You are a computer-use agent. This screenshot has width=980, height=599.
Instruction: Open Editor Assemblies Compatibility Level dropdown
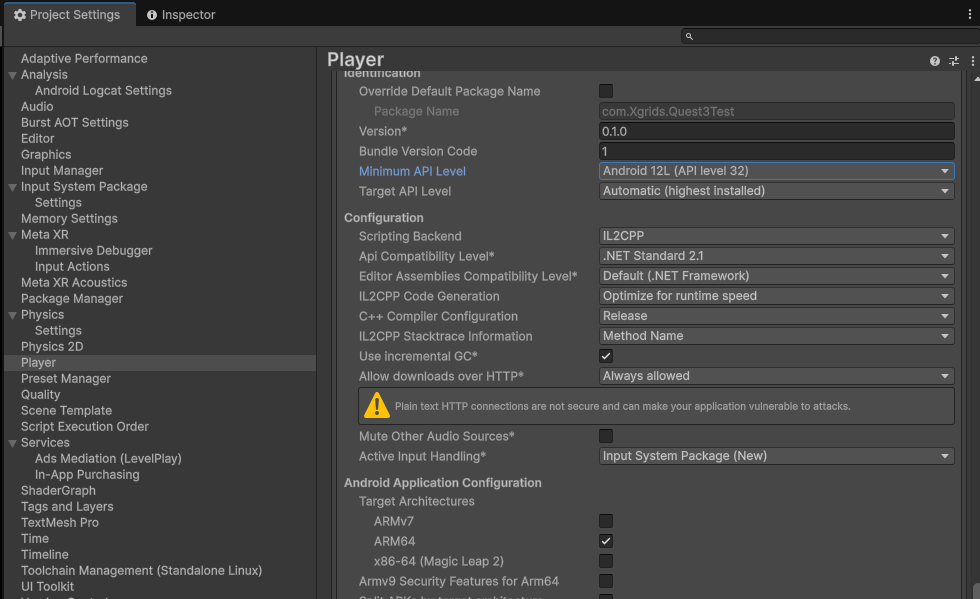tap(776, 276)
